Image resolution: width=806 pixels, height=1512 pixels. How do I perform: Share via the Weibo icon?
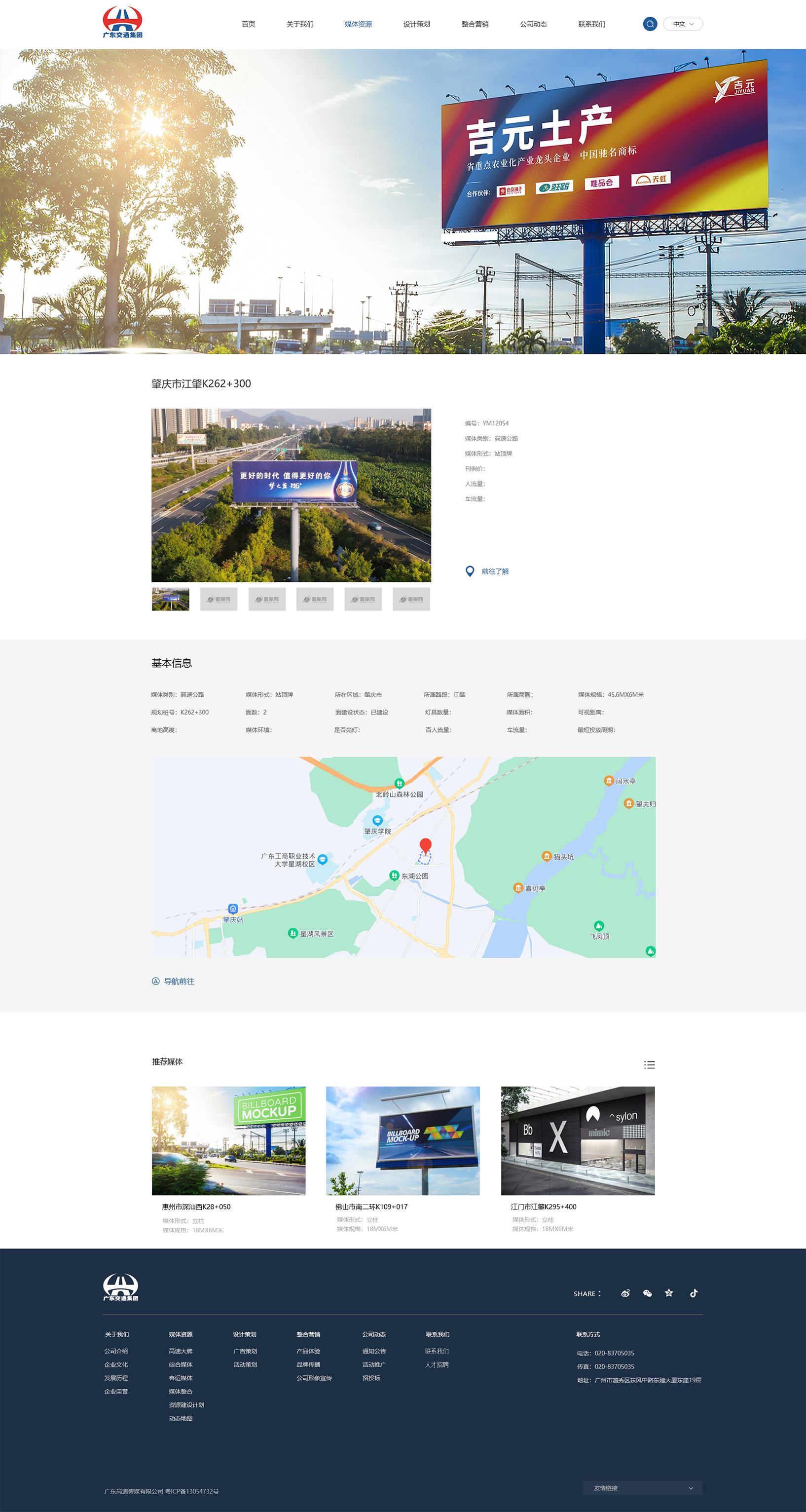click(x=625, y=1293)
